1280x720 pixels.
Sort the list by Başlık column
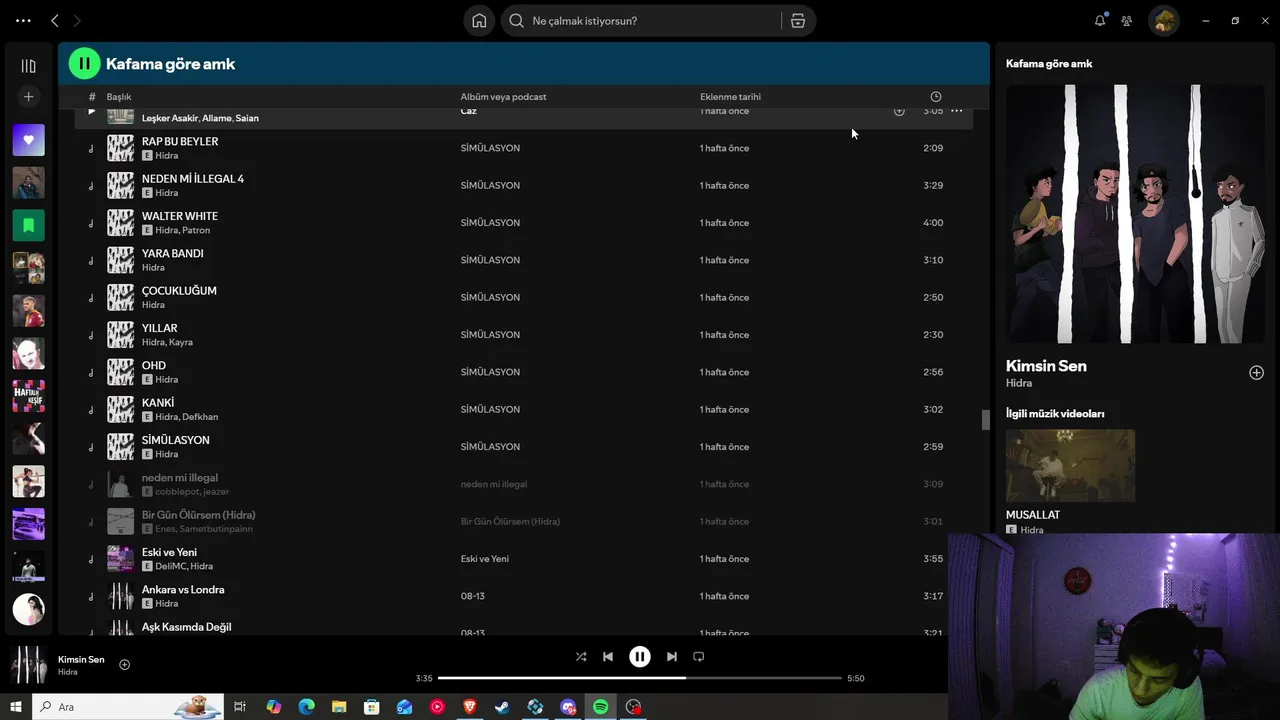click(119, 97)
